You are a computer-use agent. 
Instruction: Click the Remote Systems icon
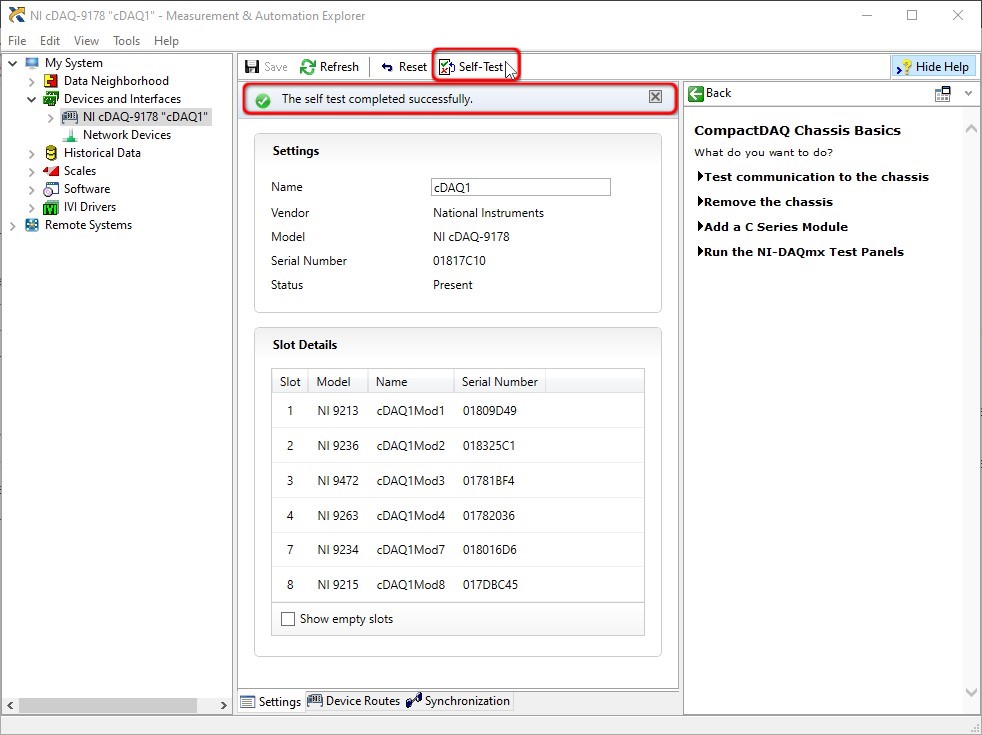(x=32, y=225)
